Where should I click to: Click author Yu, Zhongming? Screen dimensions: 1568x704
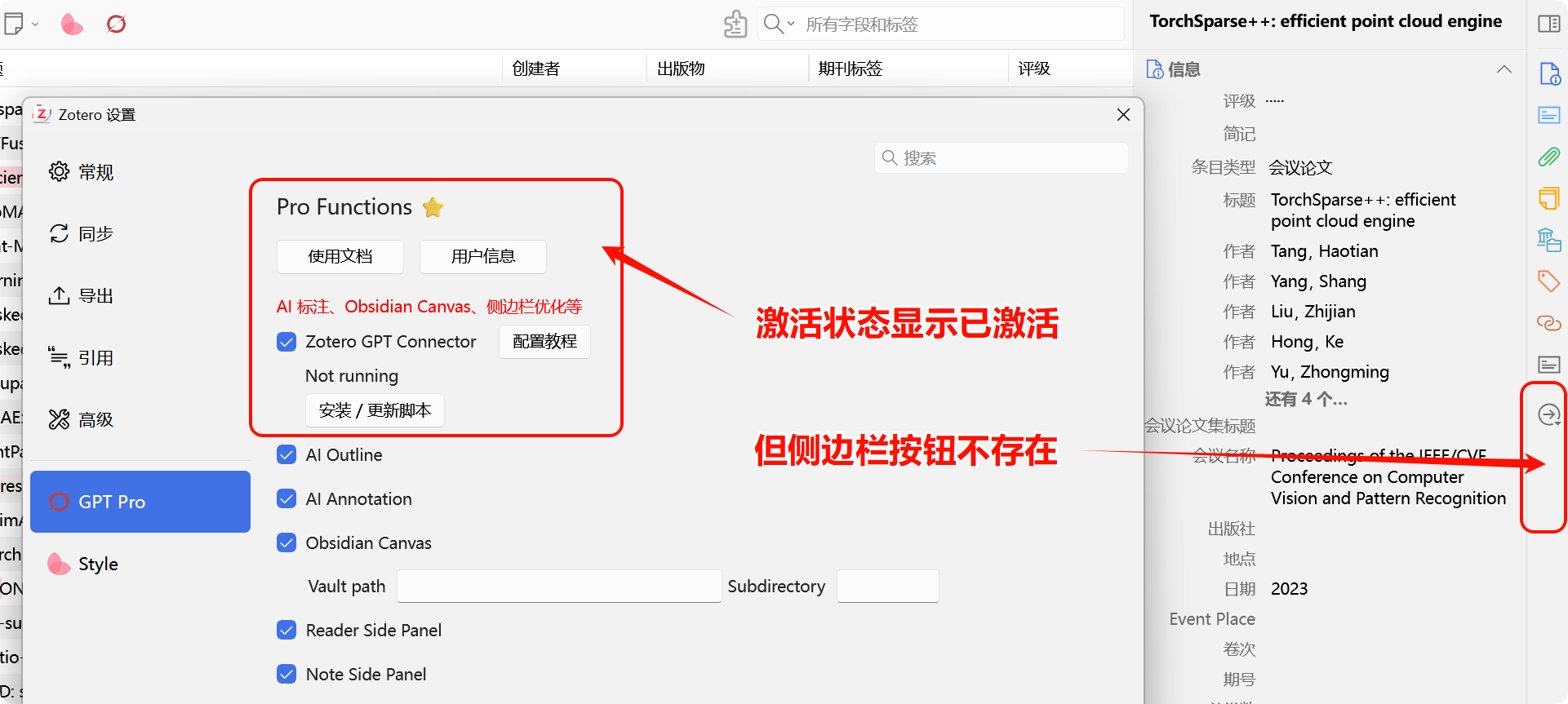coord(1330,372)
